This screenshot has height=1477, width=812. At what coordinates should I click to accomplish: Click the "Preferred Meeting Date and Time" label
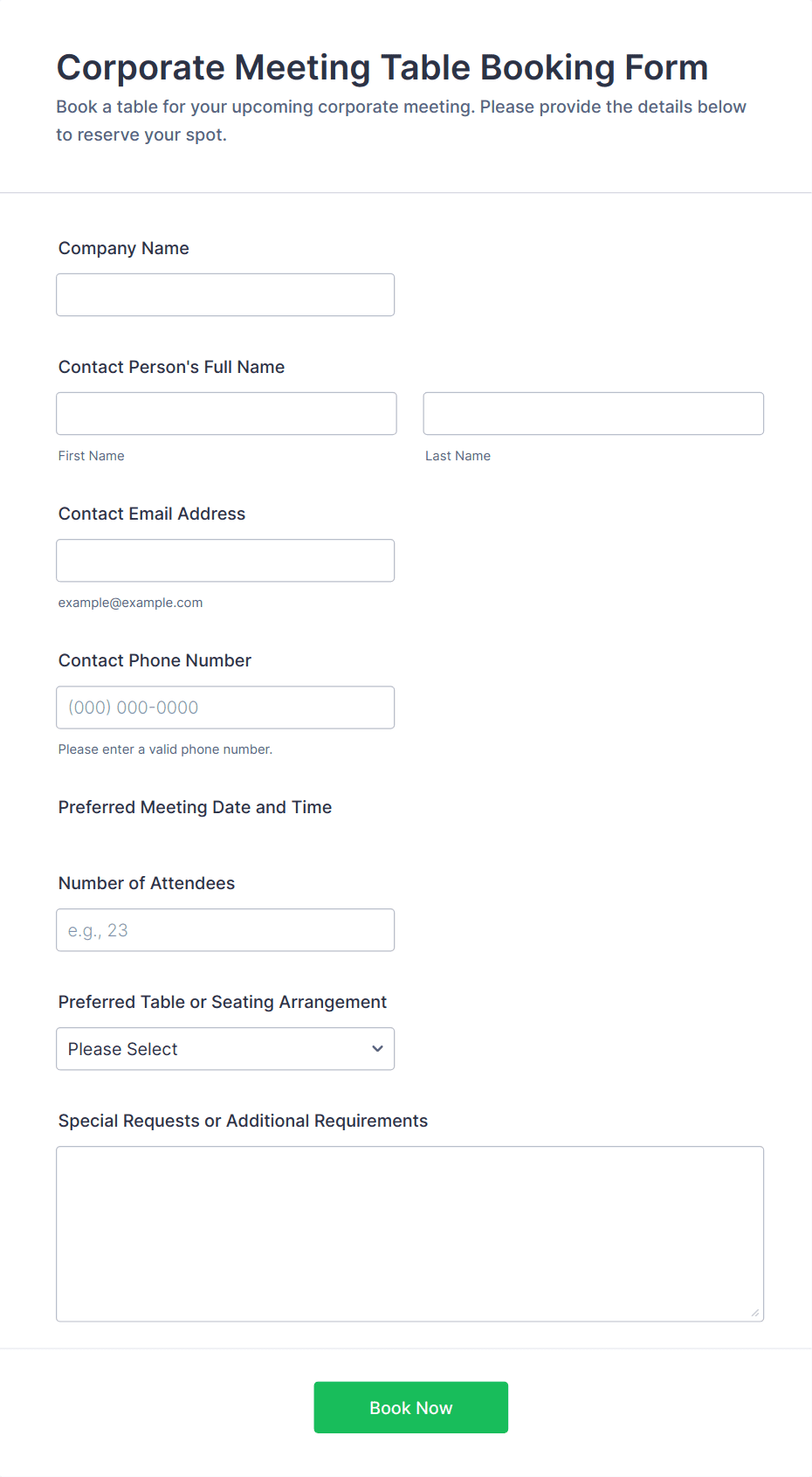195,807
